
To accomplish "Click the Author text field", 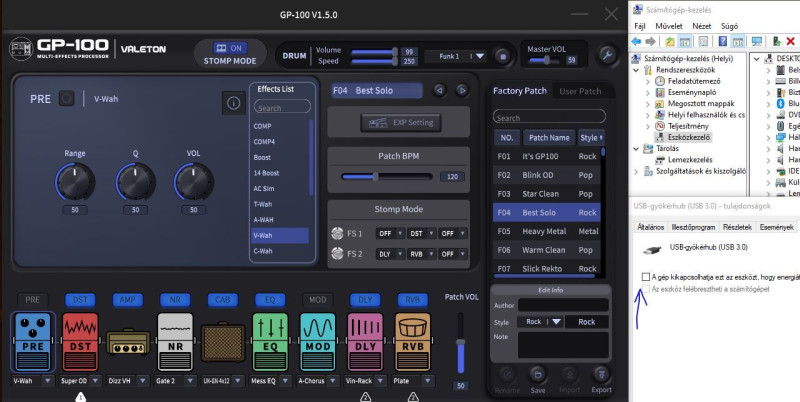I will pyautogui.click(x=563, y=305).
